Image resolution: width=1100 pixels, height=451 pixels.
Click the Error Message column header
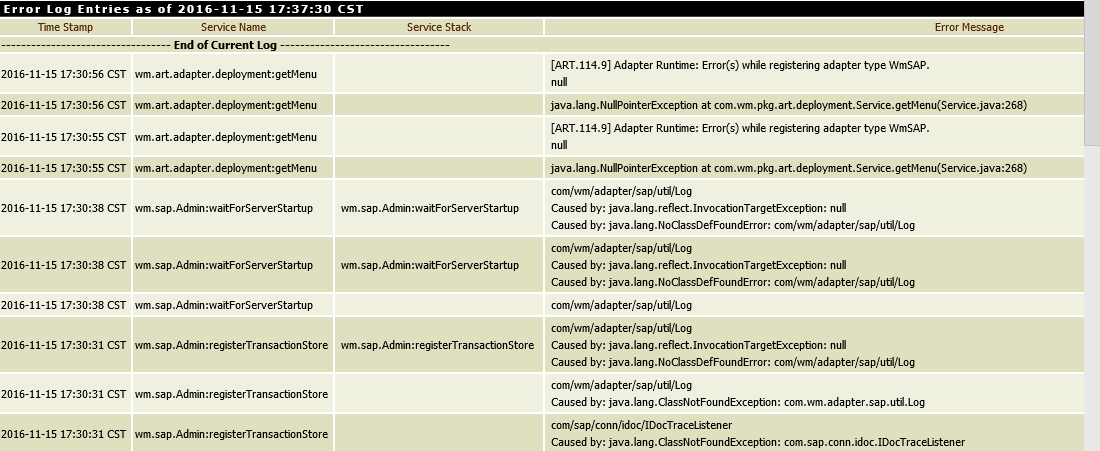(x=968, y=27)
